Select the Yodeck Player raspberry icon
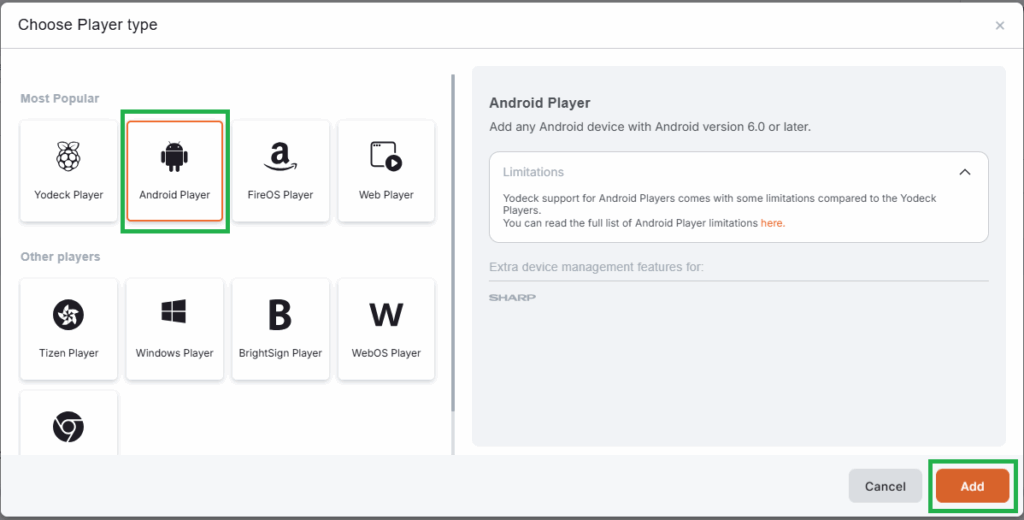 (x=68, y=156)
